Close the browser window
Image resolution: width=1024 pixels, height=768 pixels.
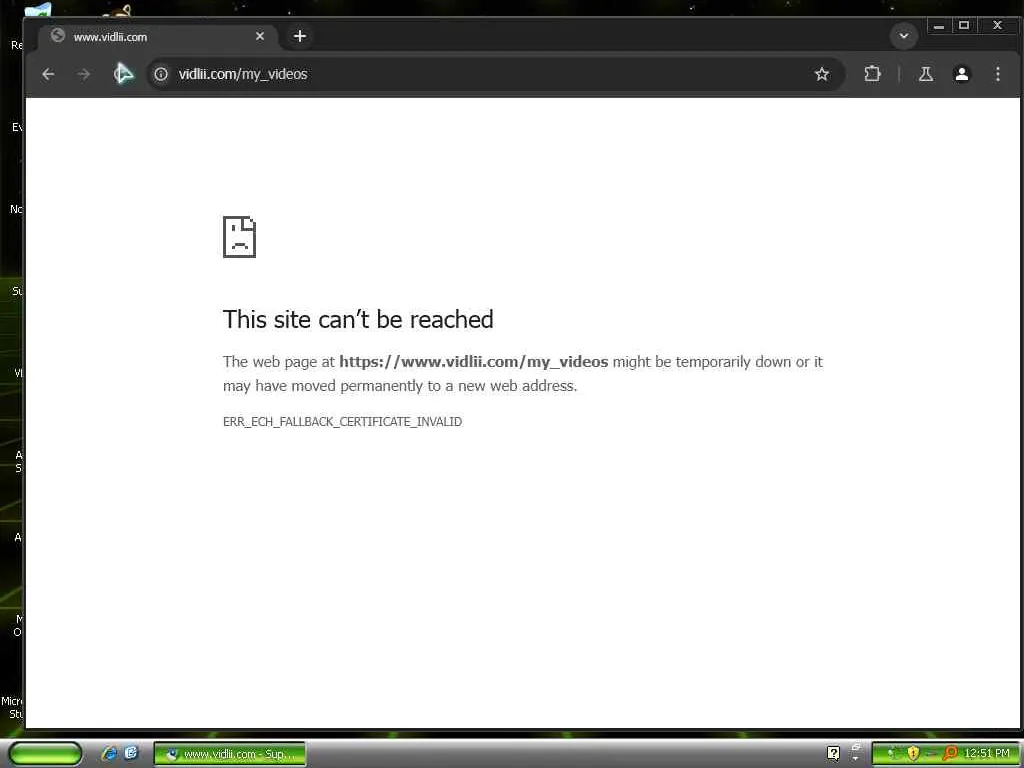[x=997, y=26]
